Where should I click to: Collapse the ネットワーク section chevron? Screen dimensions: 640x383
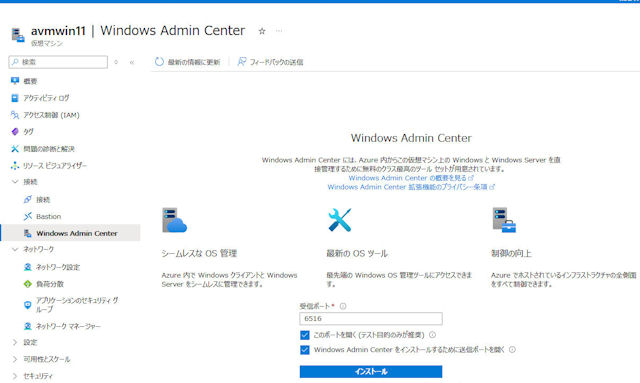tap(15, 249)
